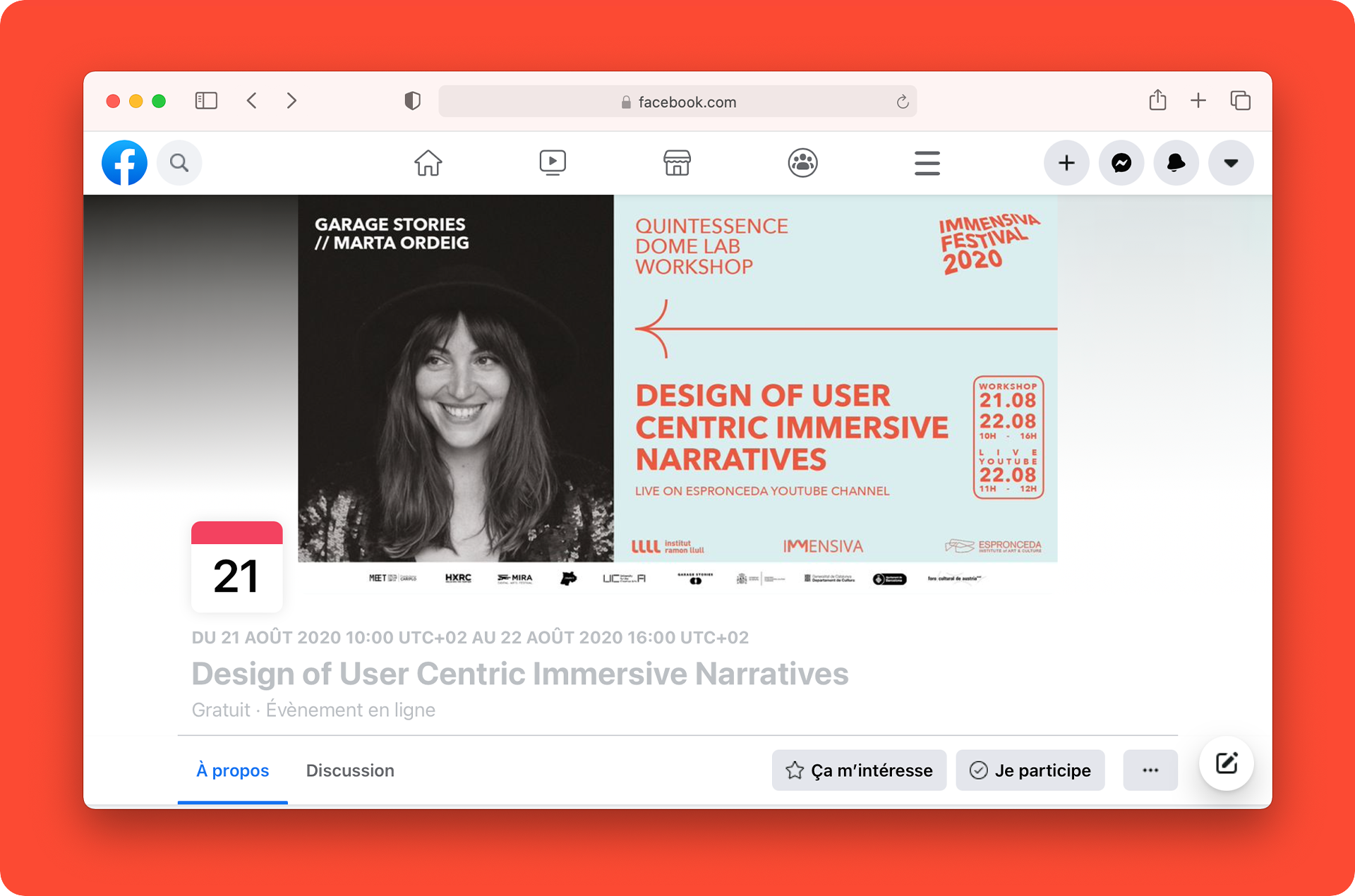Screen dimensions: 1355x896
Task: Open the Watch video icon
Action: 553,163
